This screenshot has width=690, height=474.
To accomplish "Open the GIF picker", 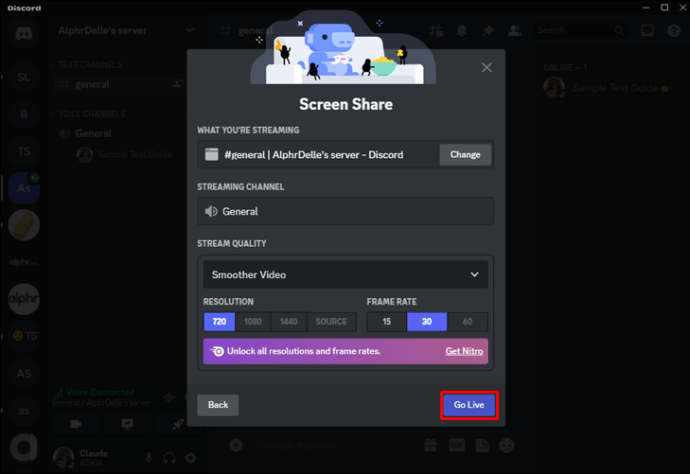I will [457, 445].
